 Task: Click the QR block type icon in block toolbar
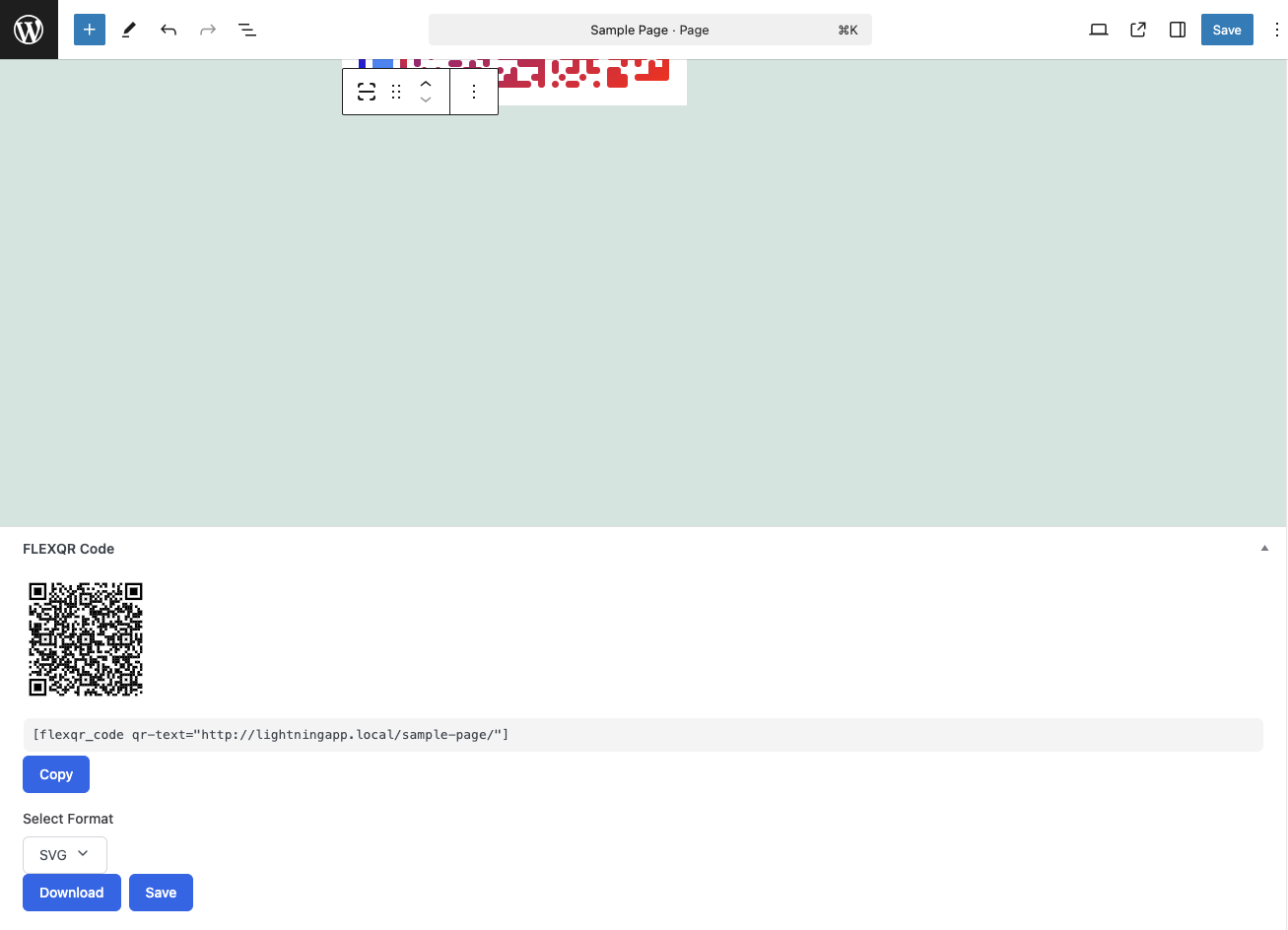[x=367, y=92]
